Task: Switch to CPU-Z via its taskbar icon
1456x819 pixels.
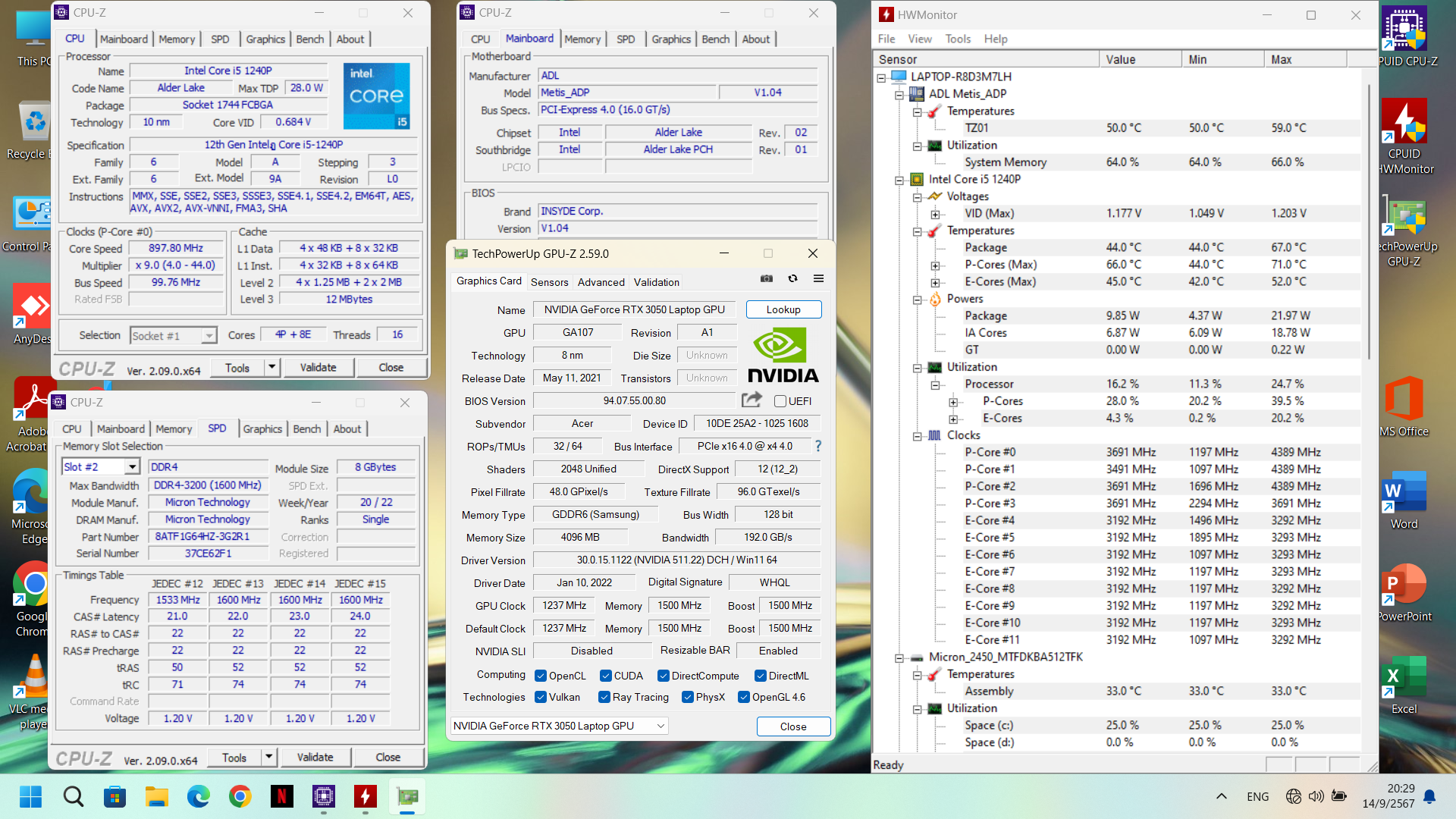Action: pos(324,796)
